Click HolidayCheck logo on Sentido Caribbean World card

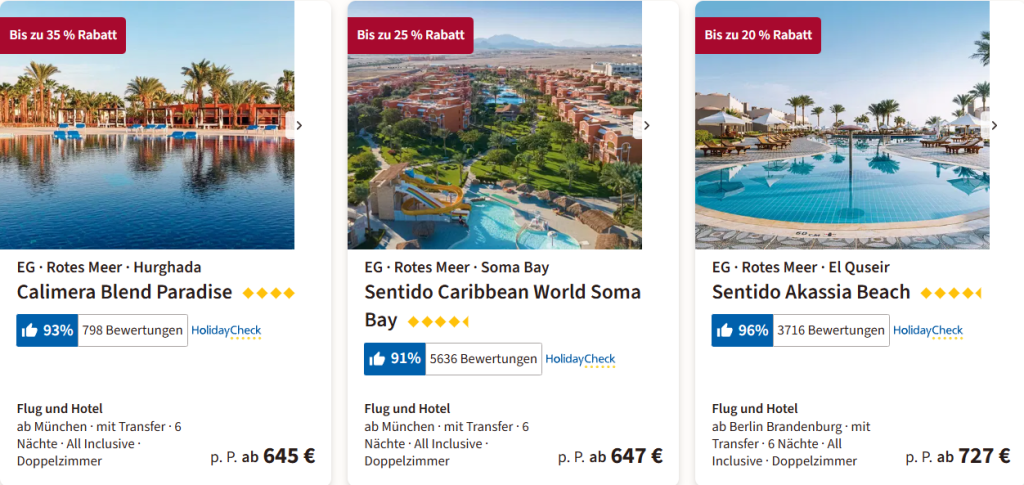point(580,360)
